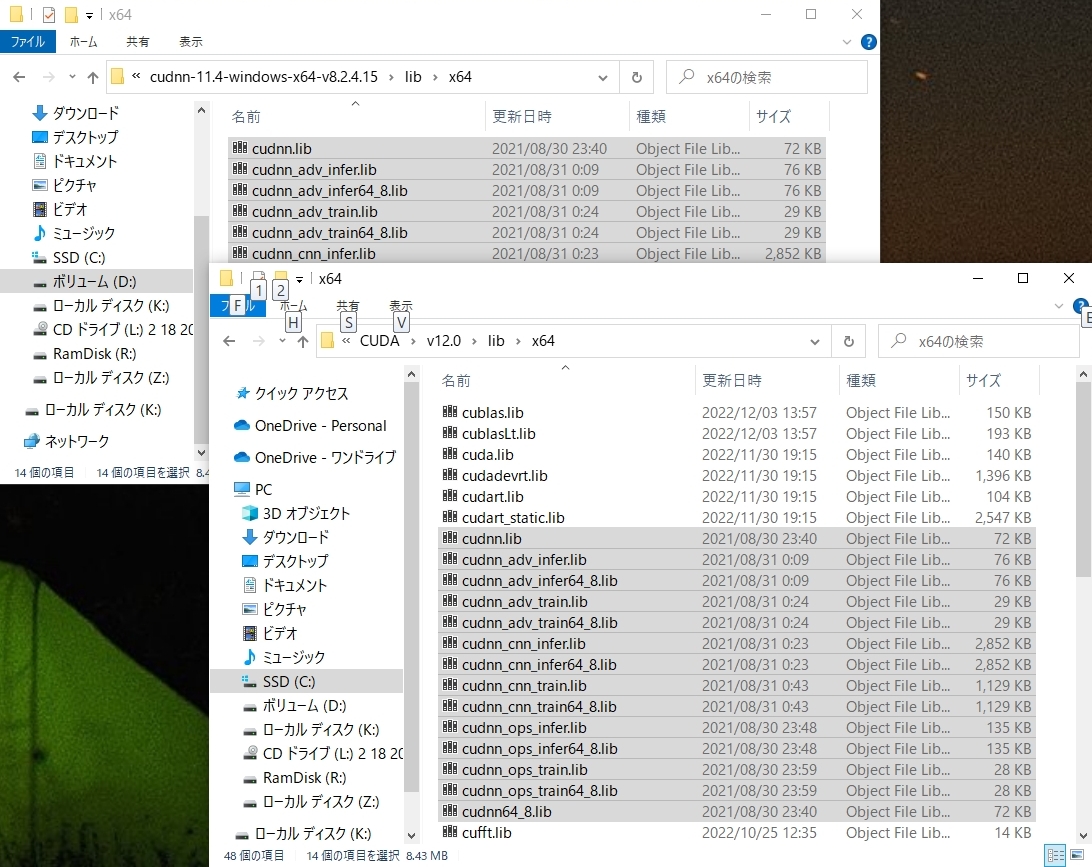
Task: Open ビデオ in CUDA window sidebar
Action: point(280,633)
